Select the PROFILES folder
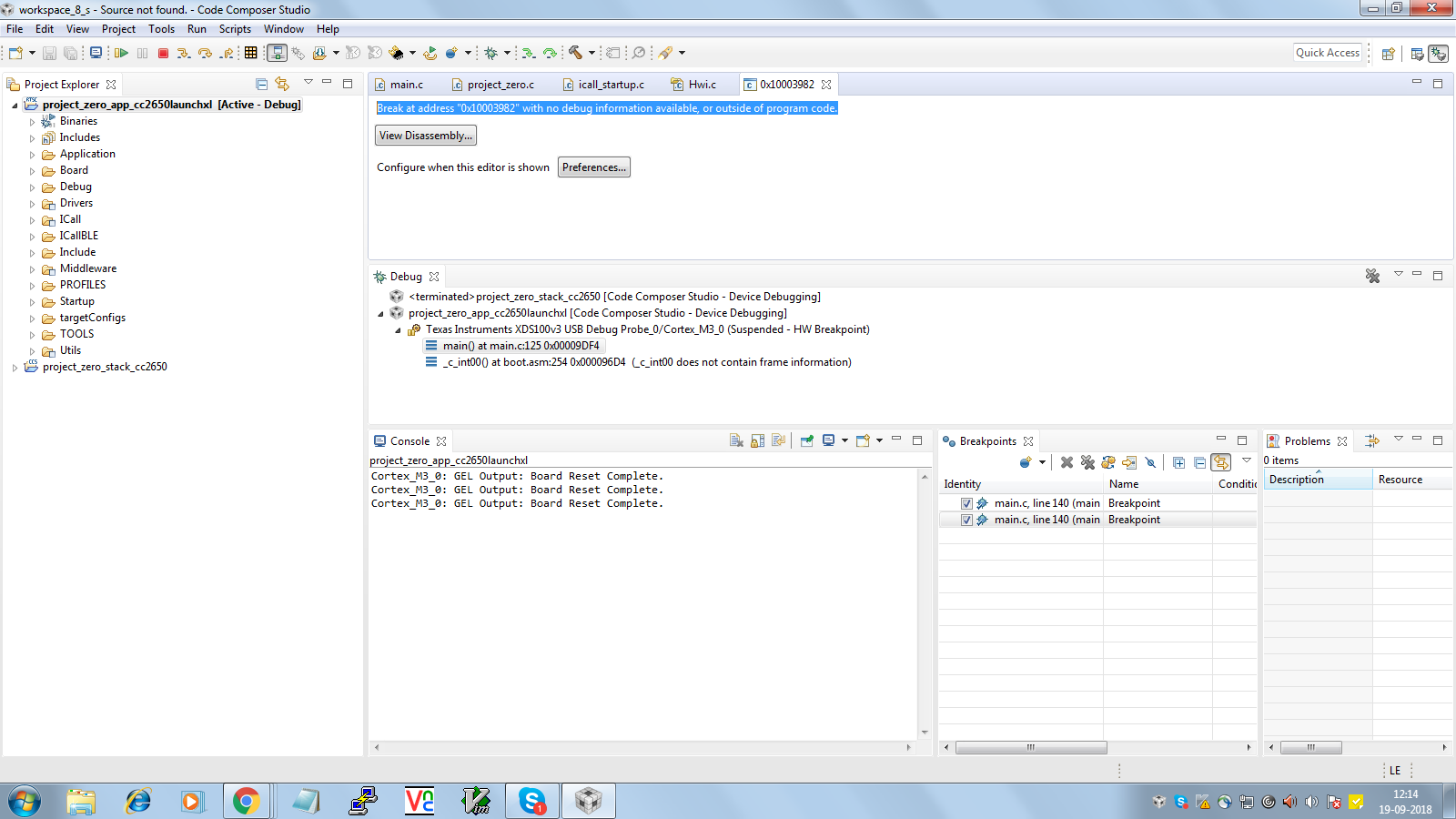Image resolution: width=1456 pixels, height=819 pixels. click(83, 285)
